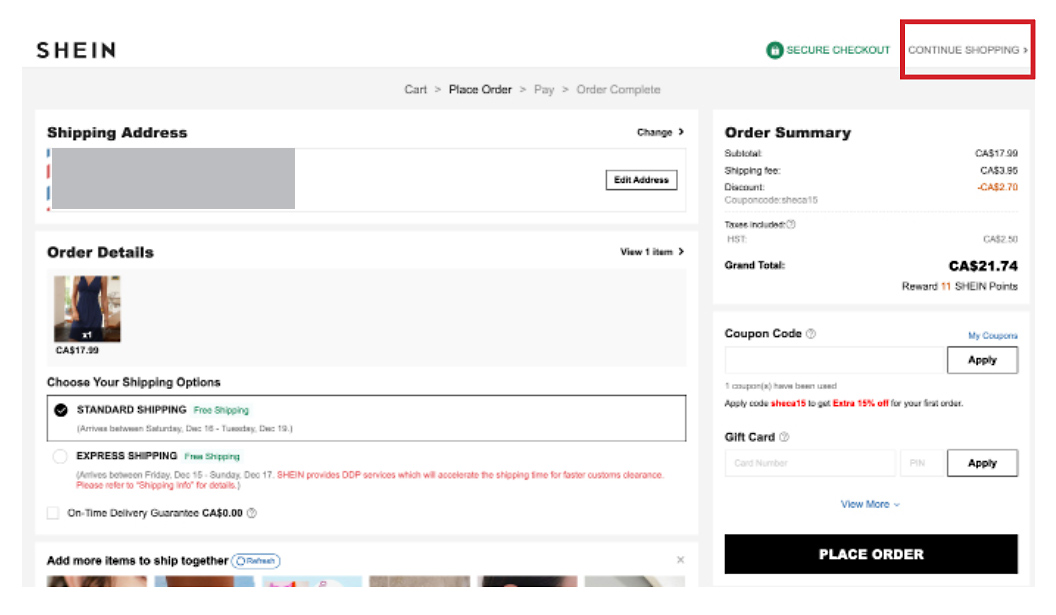The width and height of the screenshot is (1056, 615).
Task: Click the Place Order button
Action: (x=870, y=554)
